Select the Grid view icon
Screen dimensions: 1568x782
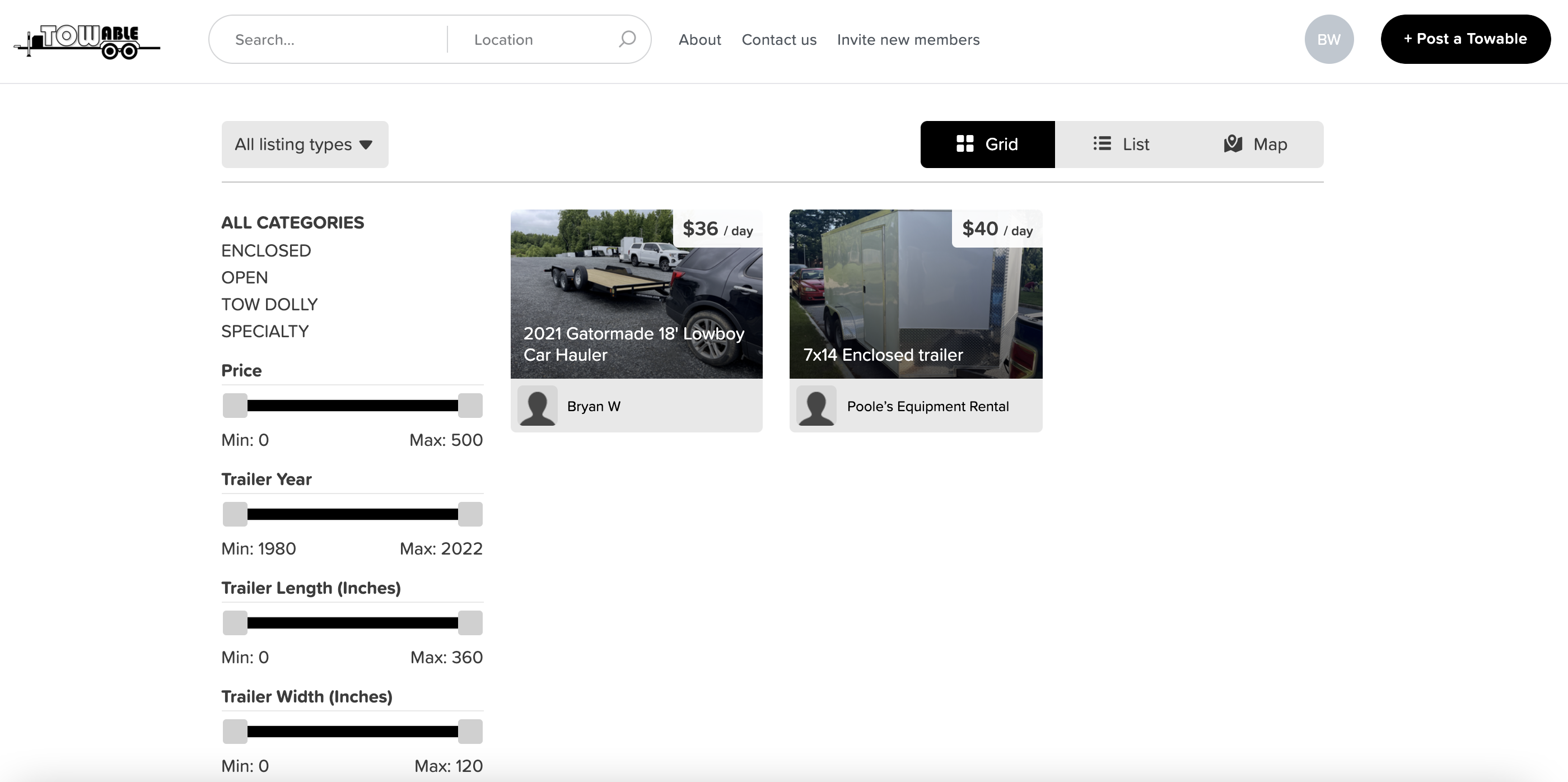pos(965,145)
